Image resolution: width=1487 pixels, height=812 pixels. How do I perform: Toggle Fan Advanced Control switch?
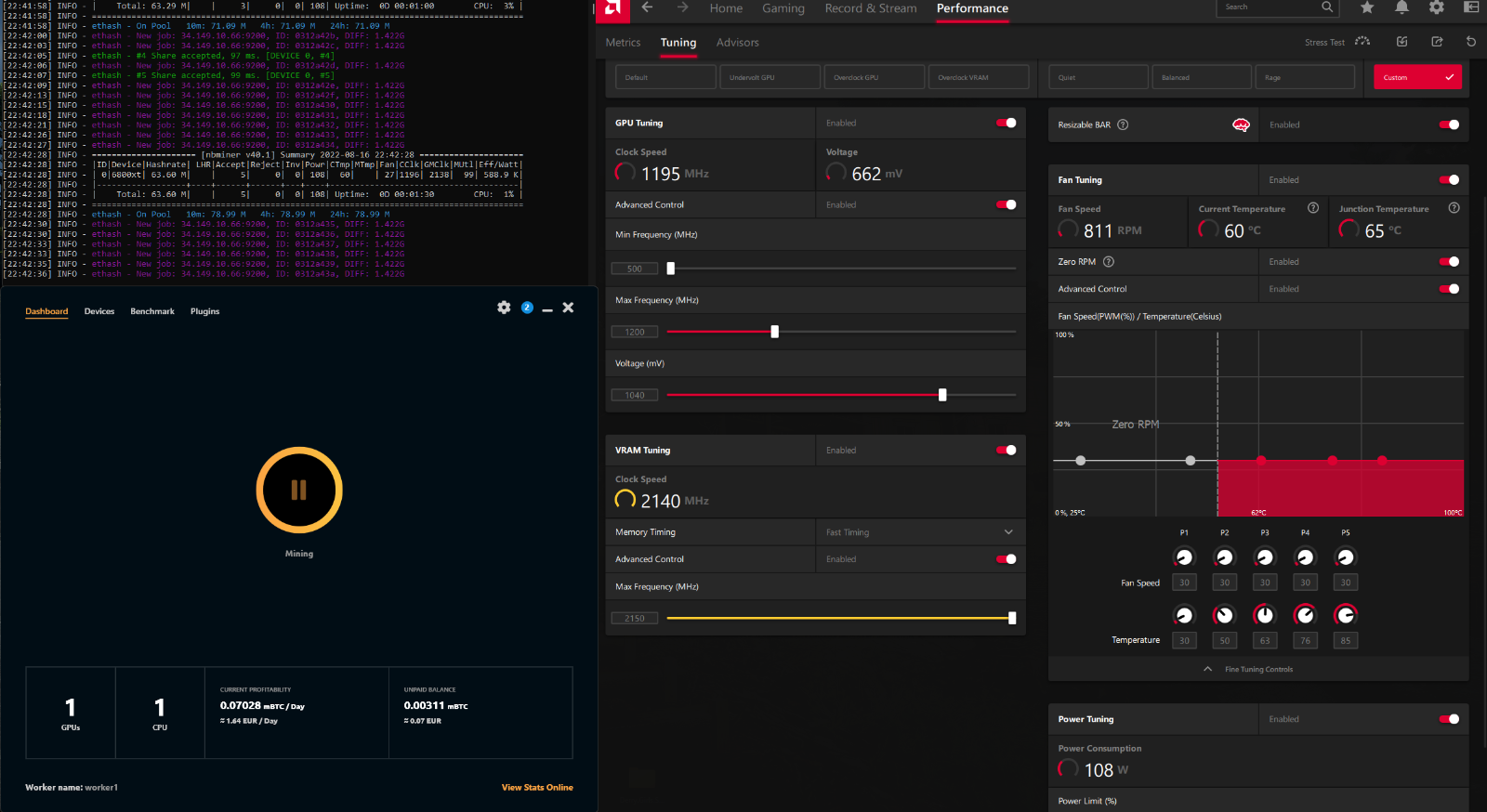[1449, 289]
